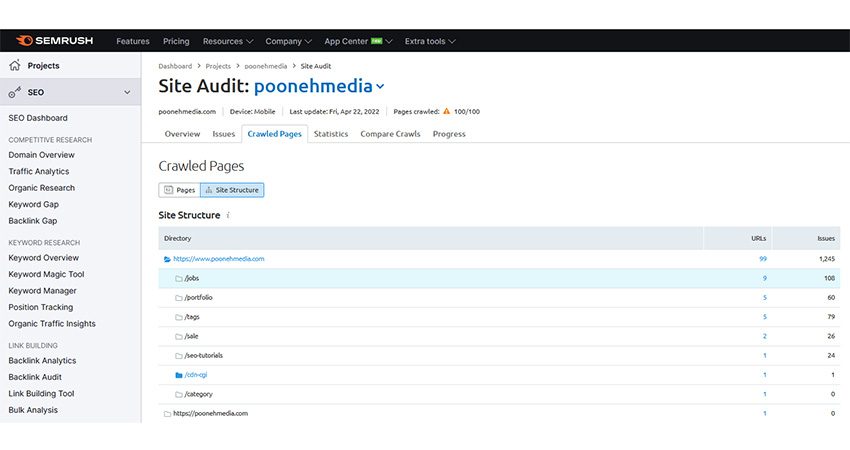Click the folder icon for /jobs
Viewport: 850px width, 450px height.
click(178, 278)
